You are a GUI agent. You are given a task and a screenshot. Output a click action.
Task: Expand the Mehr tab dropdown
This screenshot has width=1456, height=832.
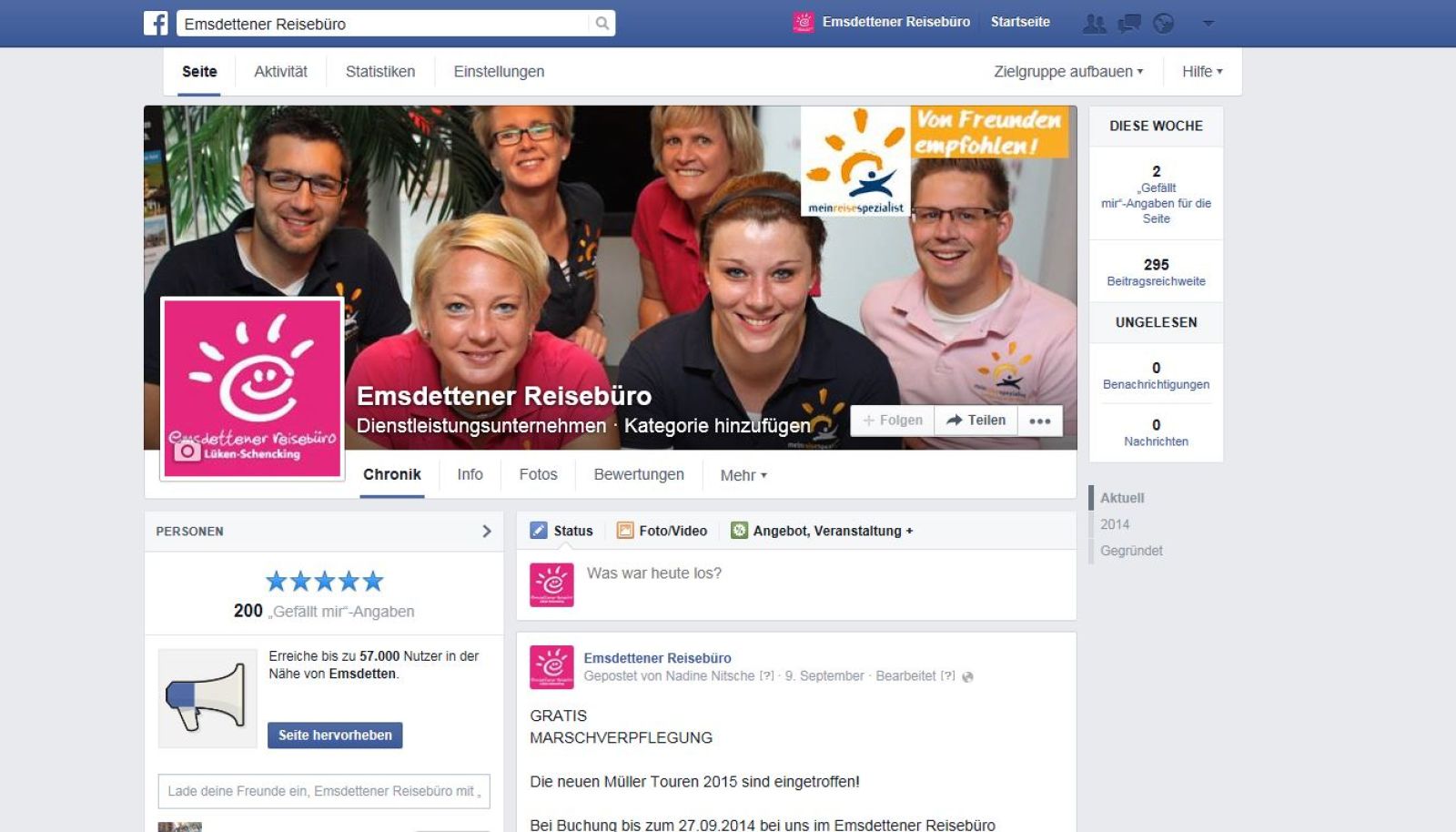pyautogui.click(x=743, y=475)
